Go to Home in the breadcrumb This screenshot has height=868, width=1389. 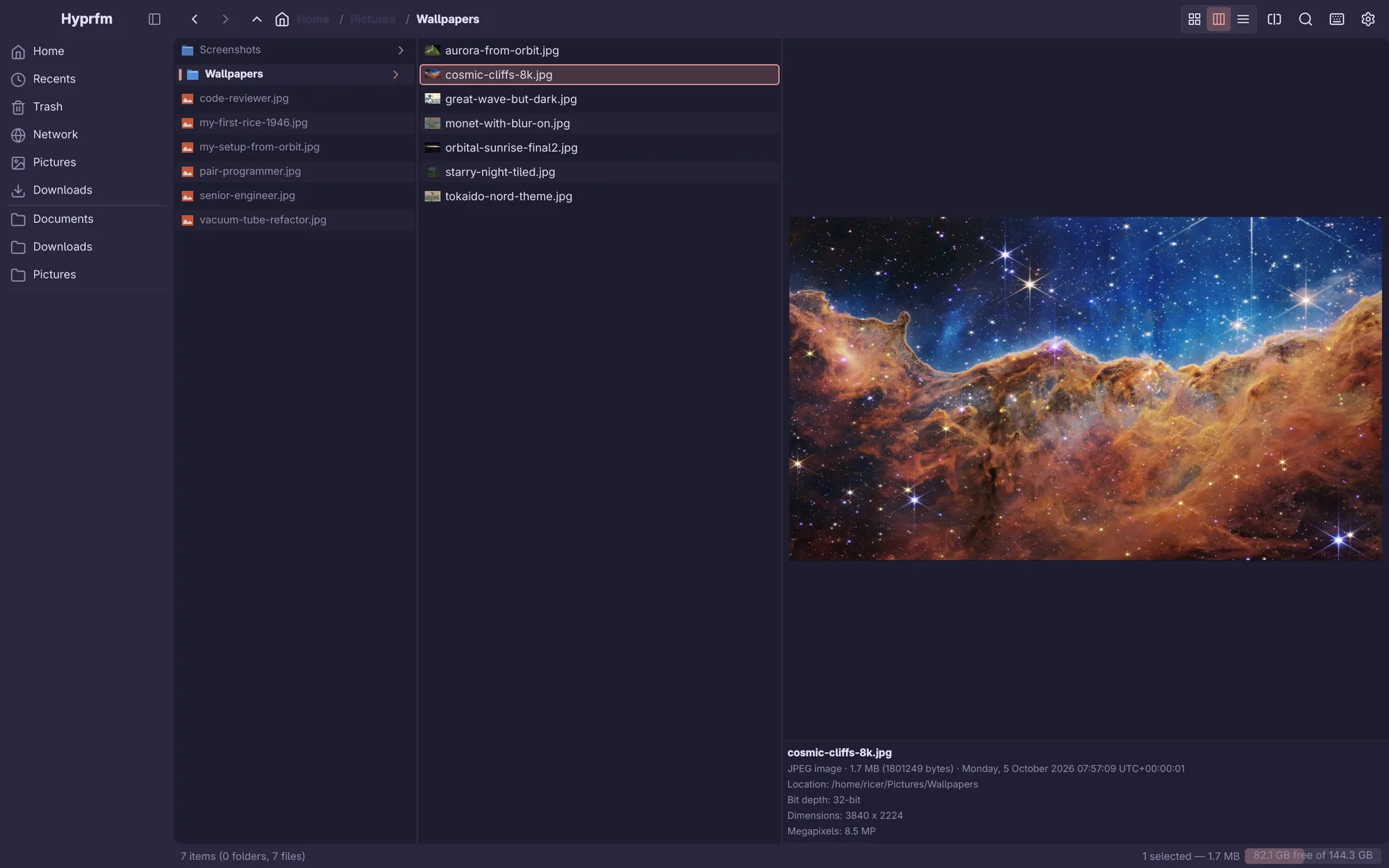click(313, 19)
